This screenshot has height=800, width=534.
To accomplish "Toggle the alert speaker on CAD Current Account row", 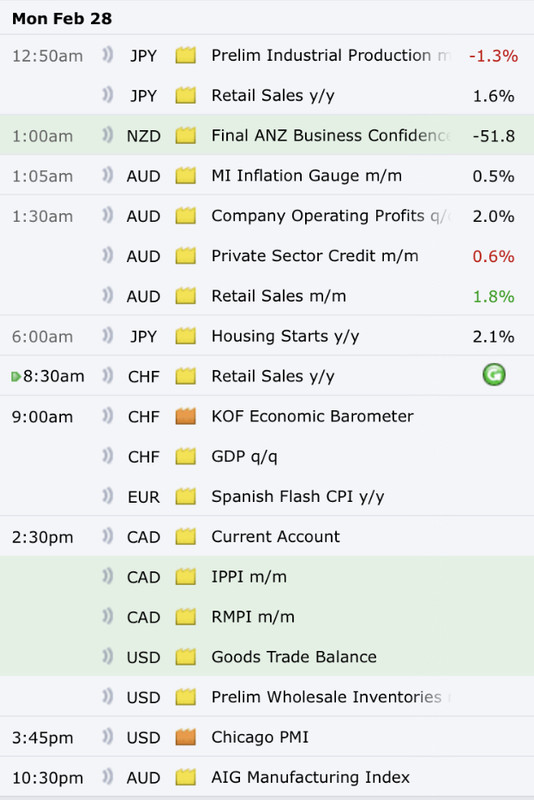I will pos(107,536).
